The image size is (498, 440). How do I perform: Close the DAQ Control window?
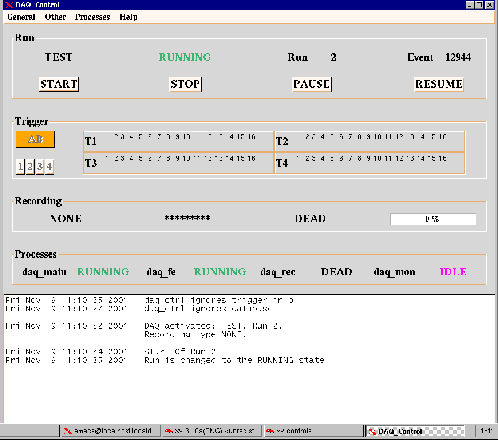[x=489, y=5]
